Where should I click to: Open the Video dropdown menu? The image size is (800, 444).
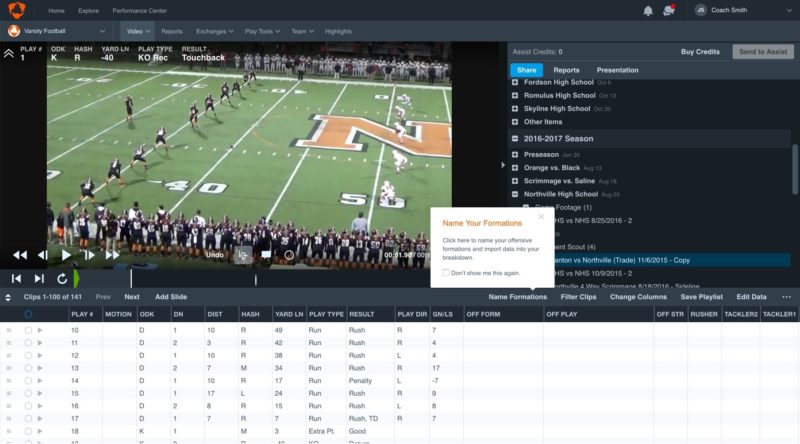pyautogui.click(x=138, y=31)
